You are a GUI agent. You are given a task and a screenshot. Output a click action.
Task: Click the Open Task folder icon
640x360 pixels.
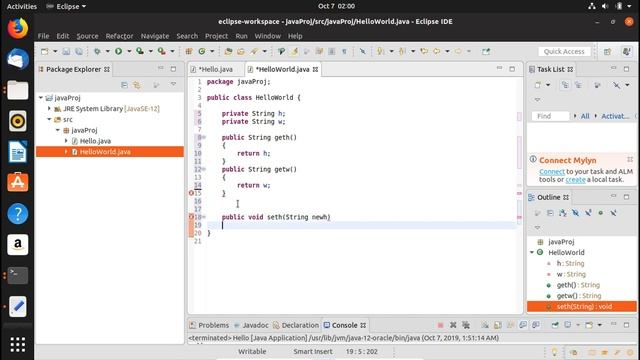click(x=241, y=51)
